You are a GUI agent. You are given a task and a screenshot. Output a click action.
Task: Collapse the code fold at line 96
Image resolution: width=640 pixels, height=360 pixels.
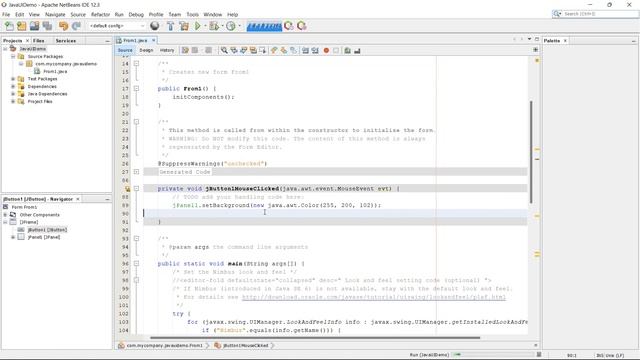point(136,264)
